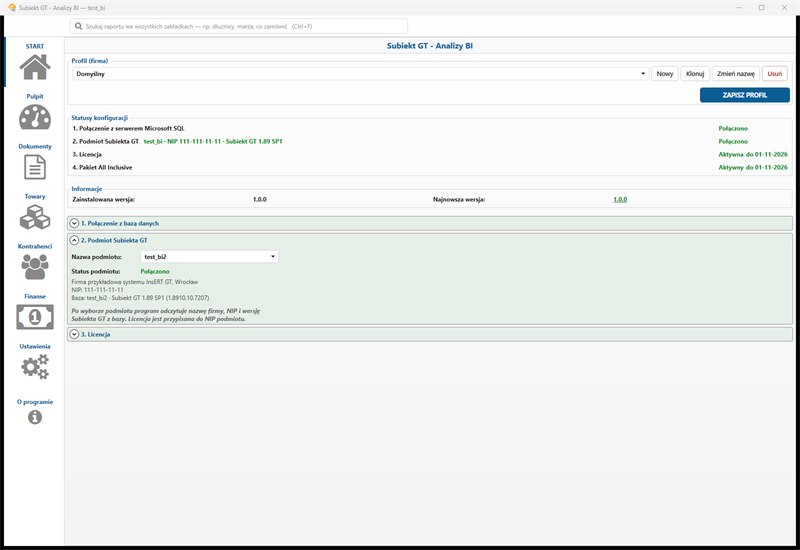Click '4. Pakiet All Inclusive' row
The image size is (800, 550).
pos(102,167)
